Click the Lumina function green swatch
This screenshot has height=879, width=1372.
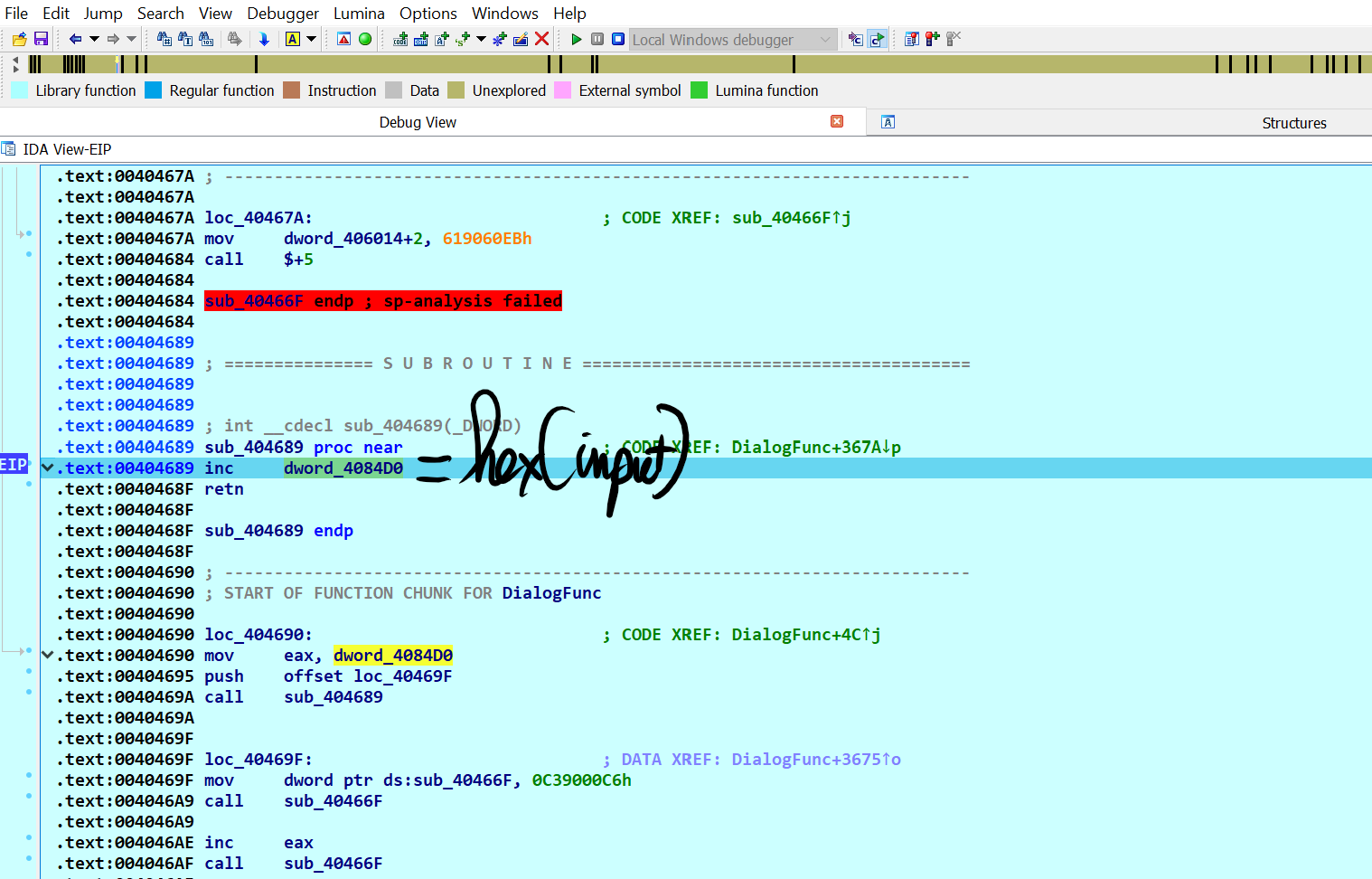699,90
